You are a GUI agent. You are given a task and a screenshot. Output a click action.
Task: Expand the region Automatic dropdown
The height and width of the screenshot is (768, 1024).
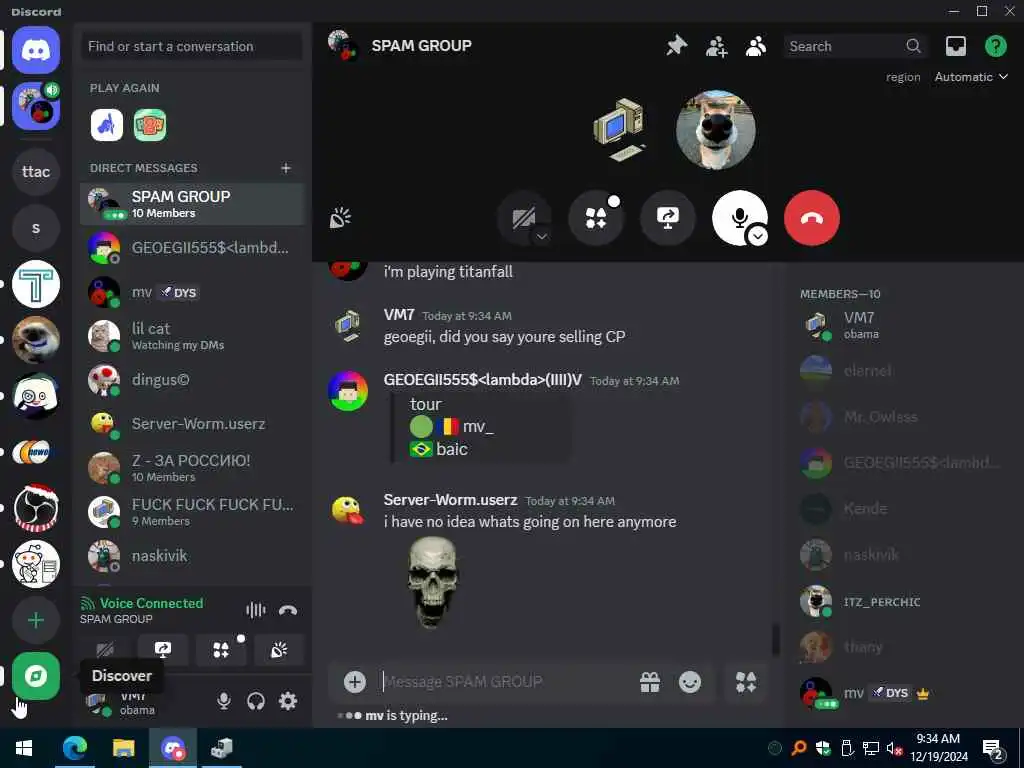click(971, 77)
